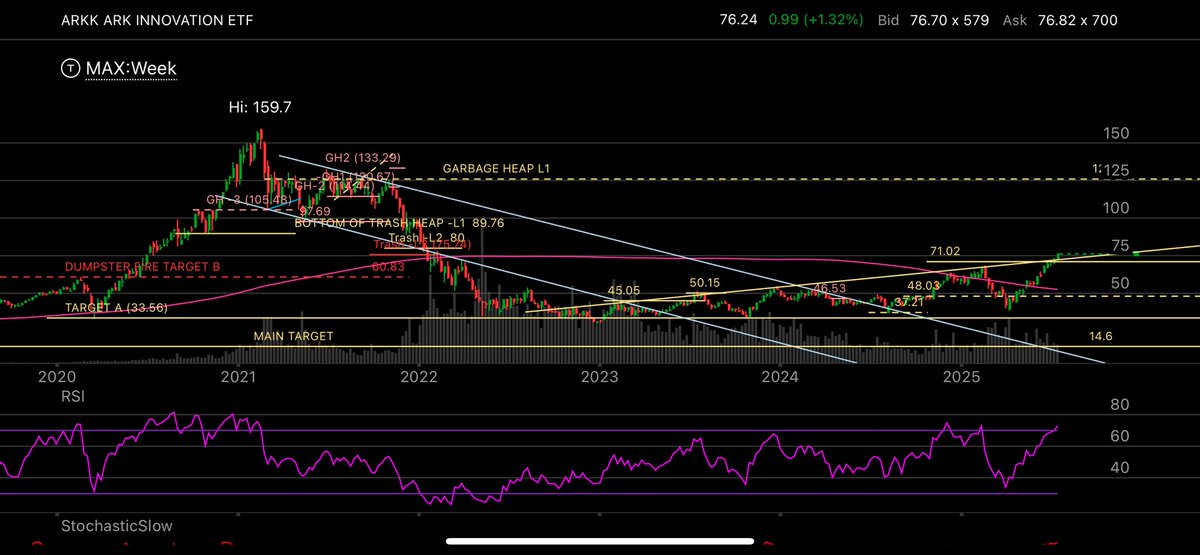Viewport: 1200px width, 555px height.
Task: Tap the 100 price axis value
Action: [x=1116, y=208]
